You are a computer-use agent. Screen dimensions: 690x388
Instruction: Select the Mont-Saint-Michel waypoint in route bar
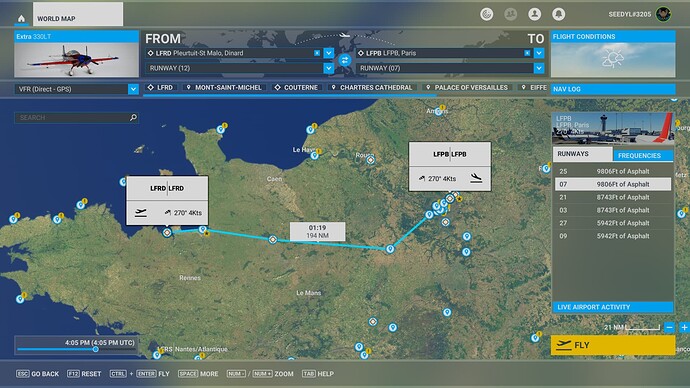[224, 88]
